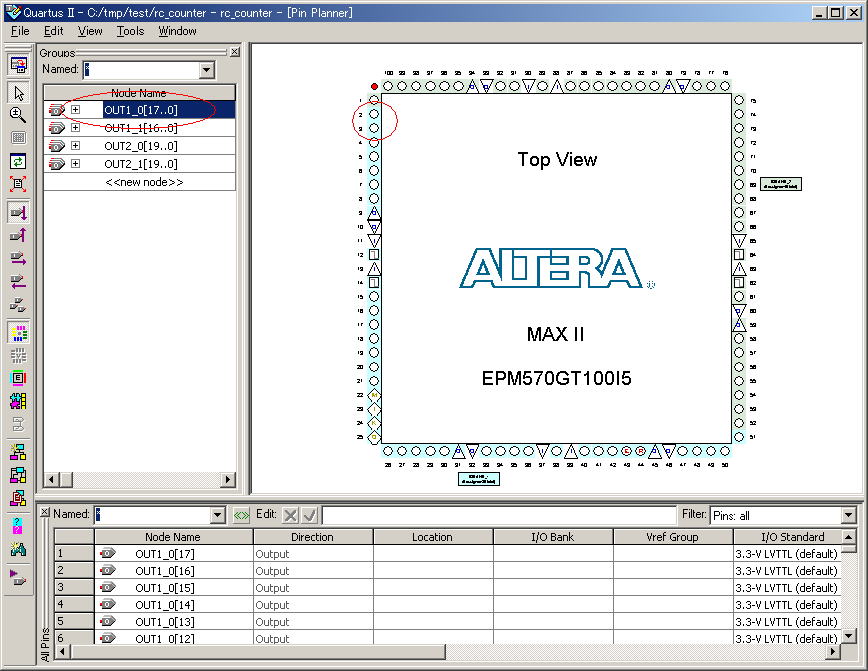The width and height of the screenshot is (868, 671).
Task: Expand the OUT1_0[17..0] group
Action: tap(75, 110)
